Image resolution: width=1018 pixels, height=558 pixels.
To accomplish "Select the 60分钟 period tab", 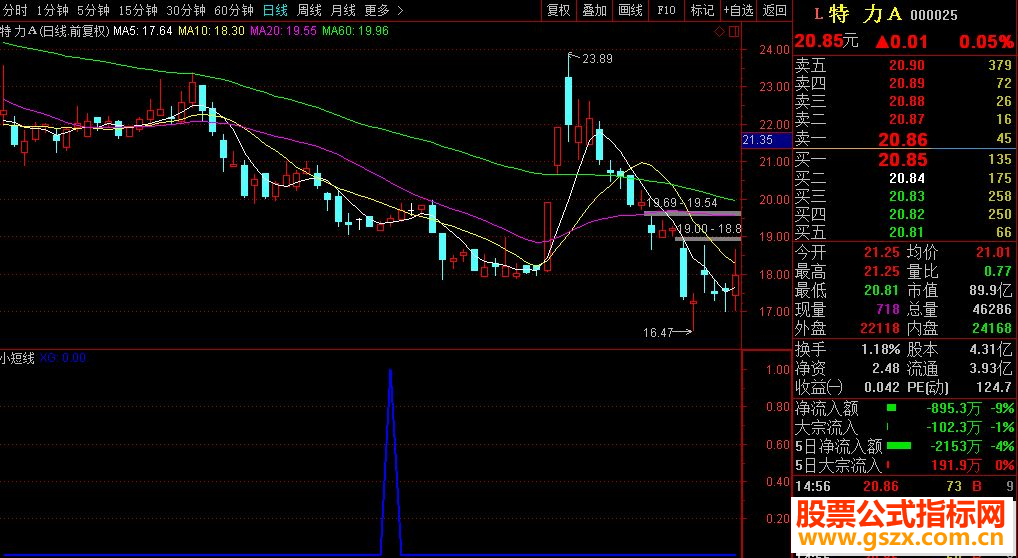I will pyautogui.click(x=234, y=10).
